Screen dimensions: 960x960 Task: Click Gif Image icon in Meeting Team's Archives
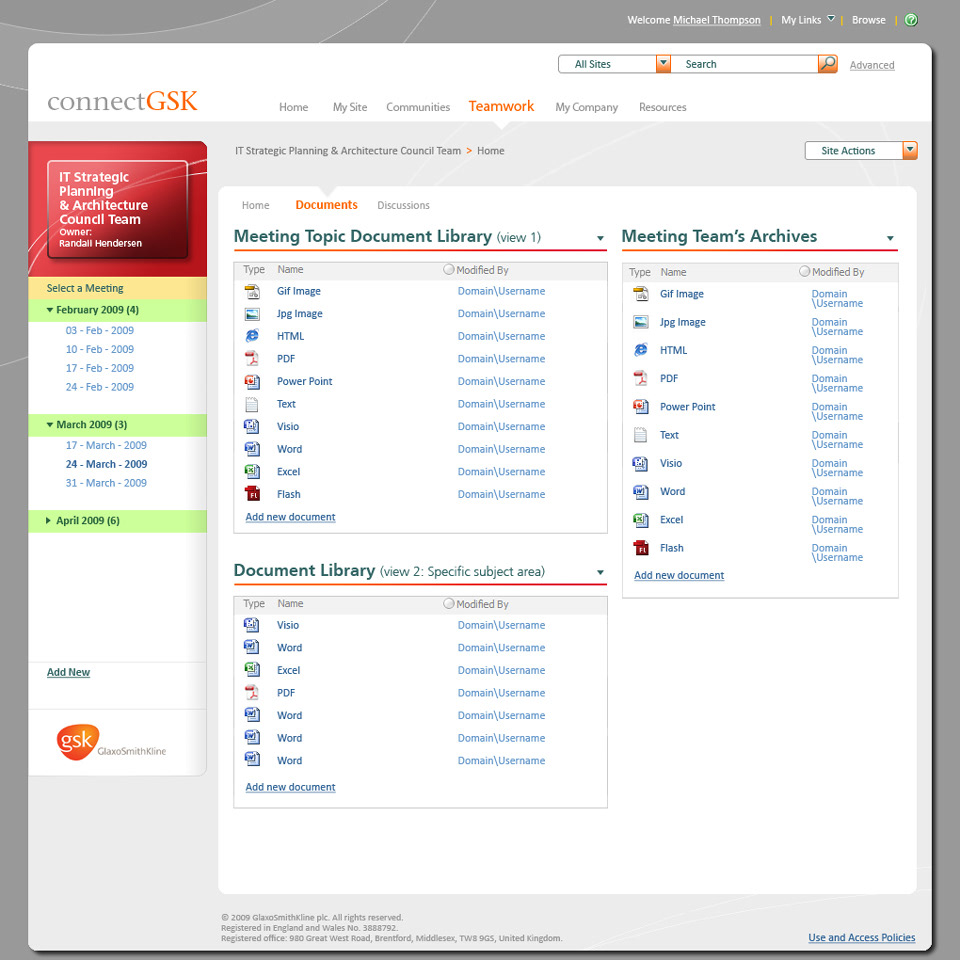point(640,294)
